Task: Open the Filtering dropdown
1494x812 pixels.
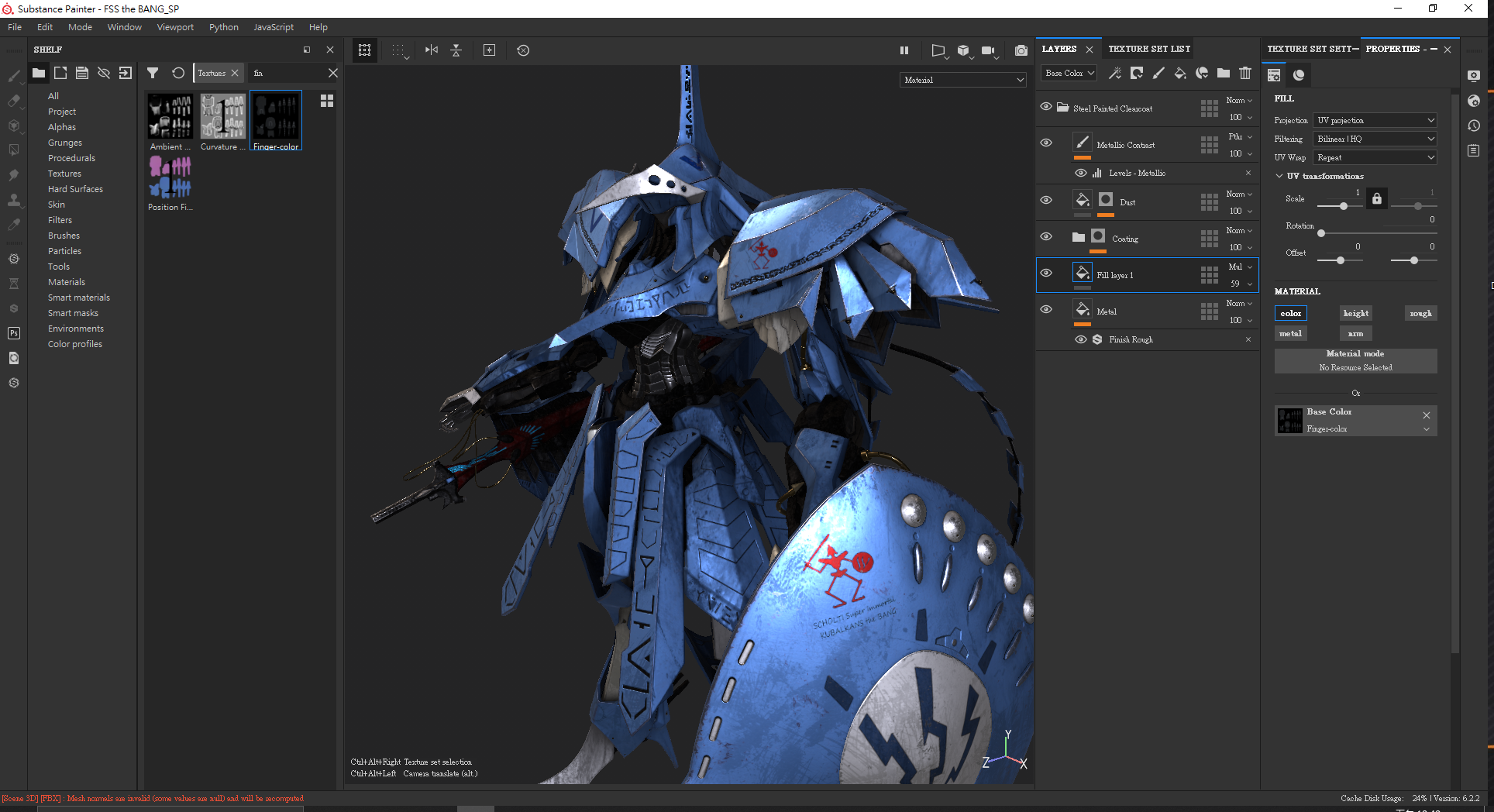Action: click(x=1375, y=139)
